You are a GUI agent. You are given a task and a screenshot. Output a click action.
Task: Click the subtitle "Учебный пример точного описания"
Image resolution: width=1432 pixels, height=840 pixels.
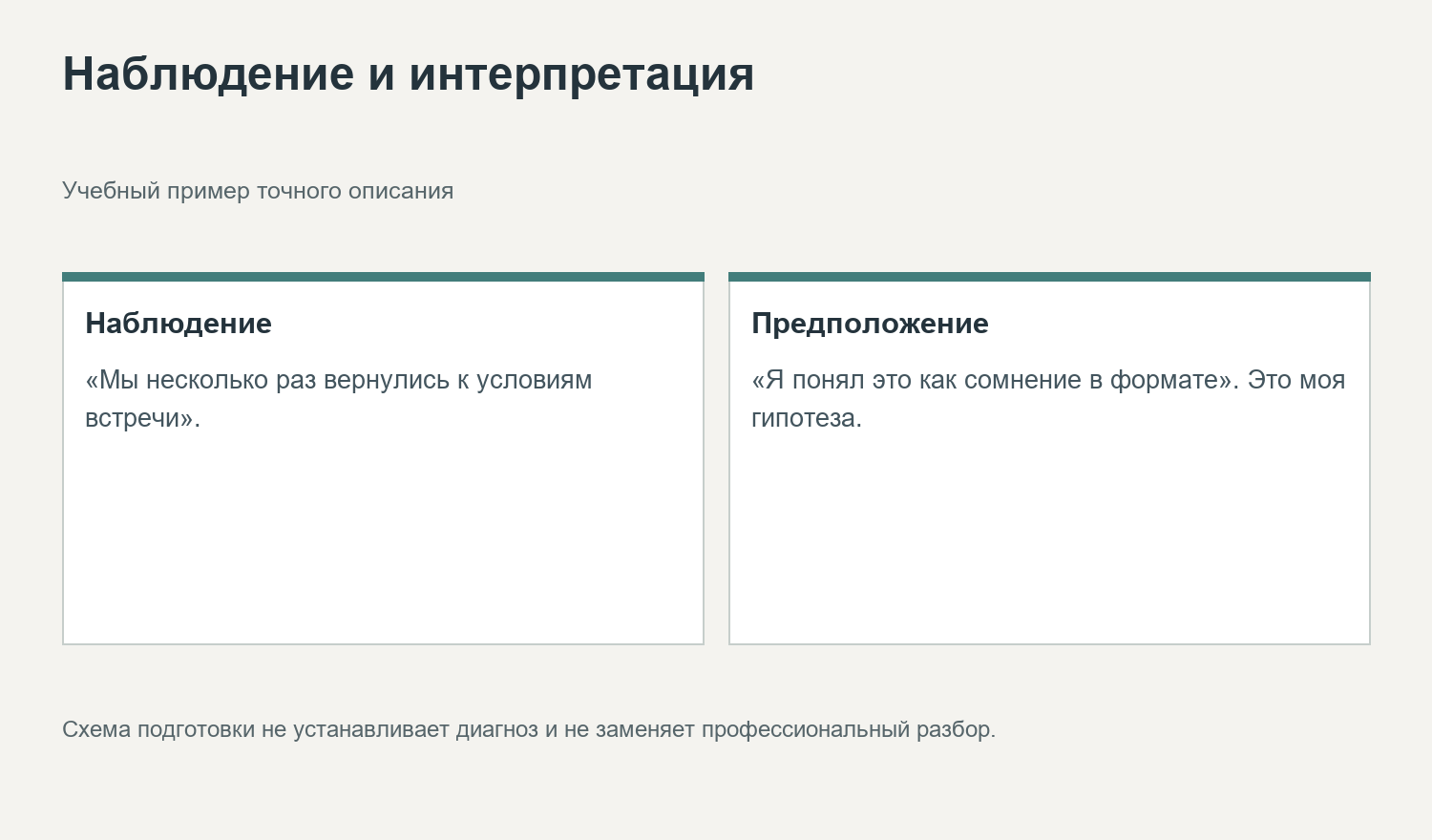pyautogui.click(x=258, y=191)
